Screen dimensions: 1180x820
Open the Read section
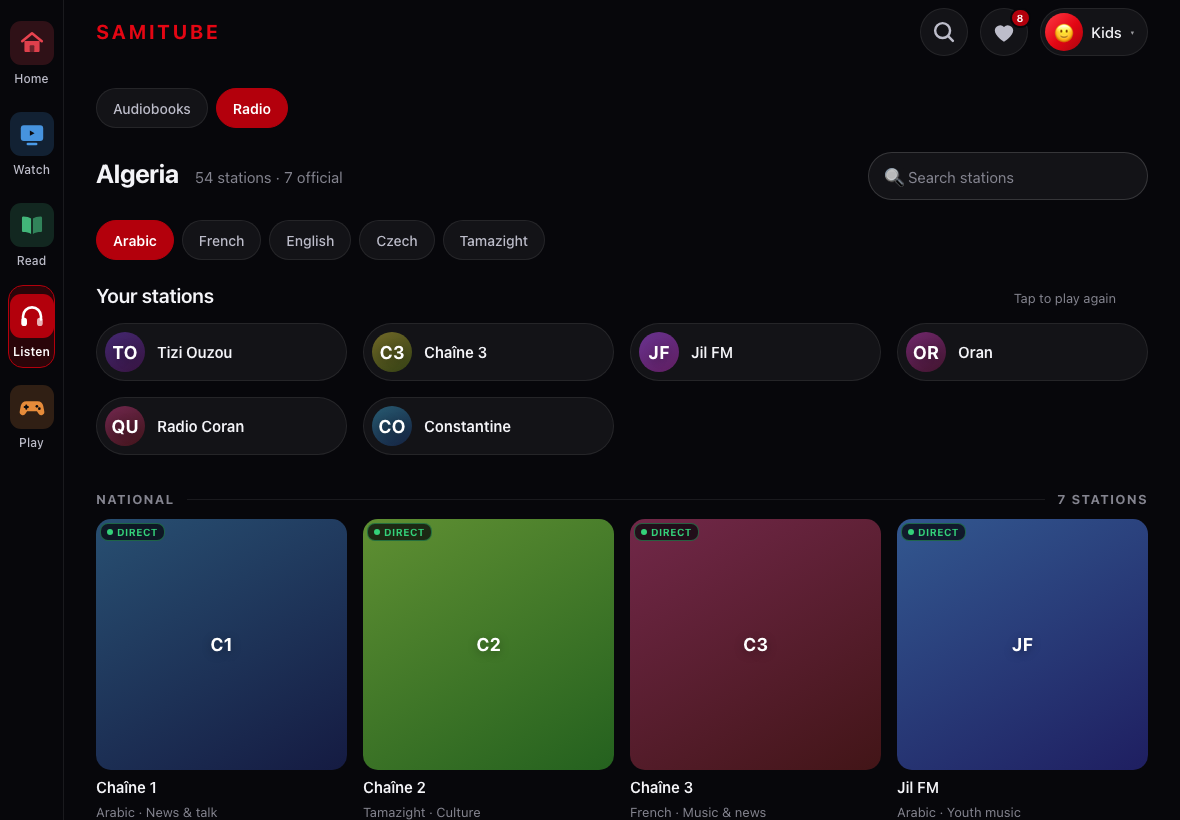tap(31, 235)
